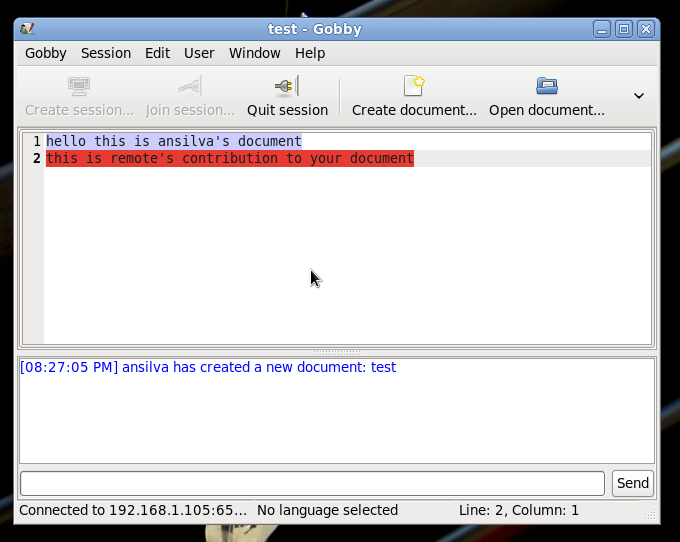Click the Gobby app icon in title bar
This screenshot has width=680, height=542.
[x=28, y=29]
